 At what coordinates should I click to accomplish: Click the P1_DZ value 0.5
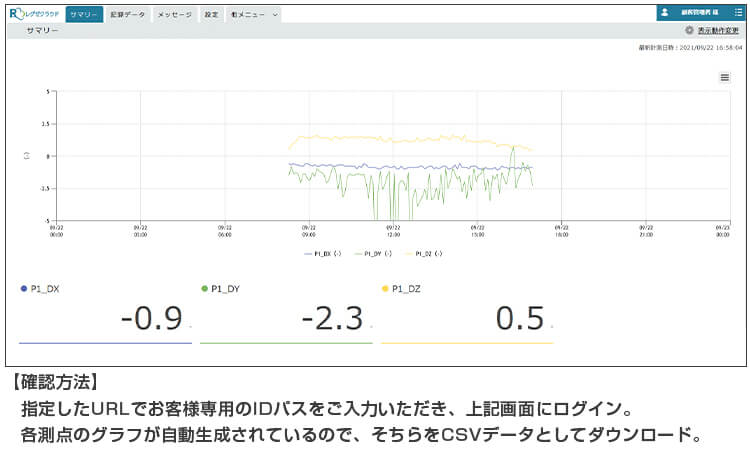(x=520, y=318)
